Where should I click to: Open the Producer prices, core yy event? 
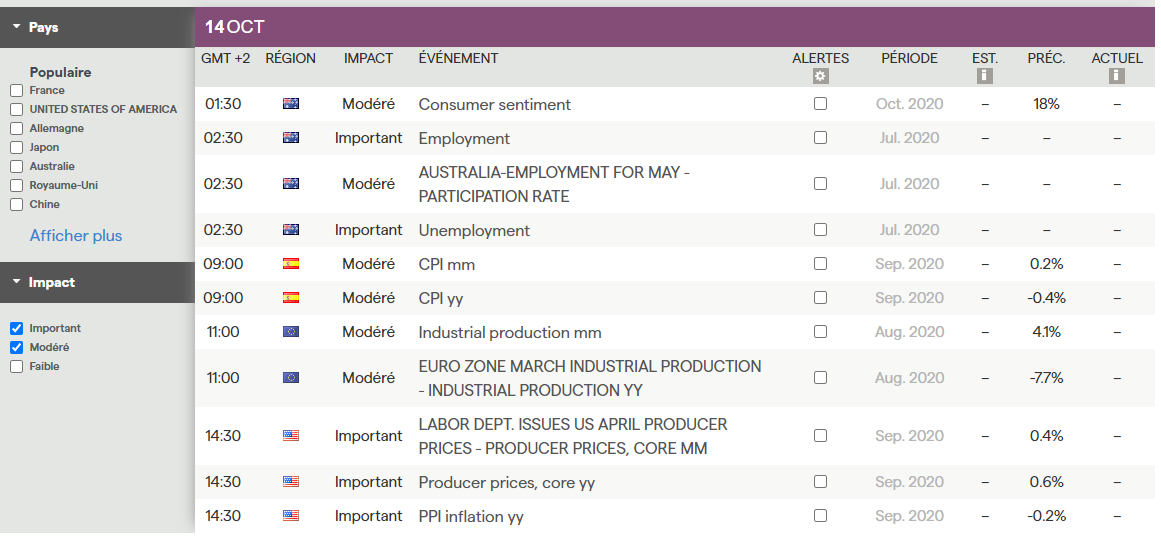pyautogui.click(x=506, y=482)
